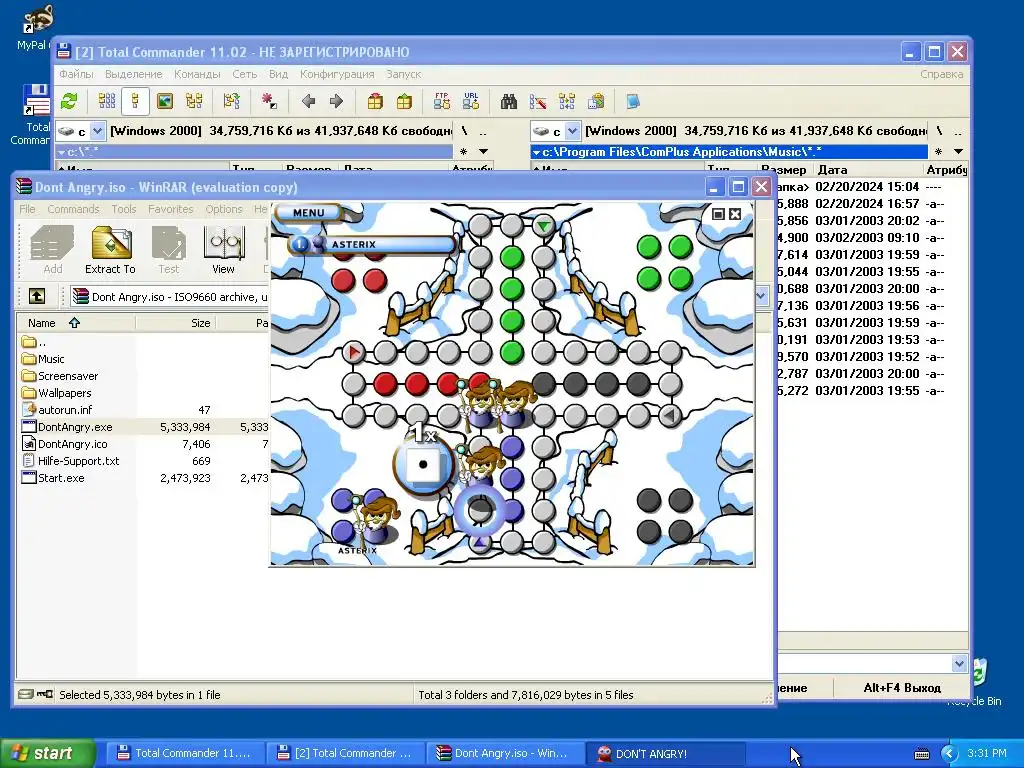Expand the Total Commander command line dropdown
The image size is (1024, 768).
(959, 664)
